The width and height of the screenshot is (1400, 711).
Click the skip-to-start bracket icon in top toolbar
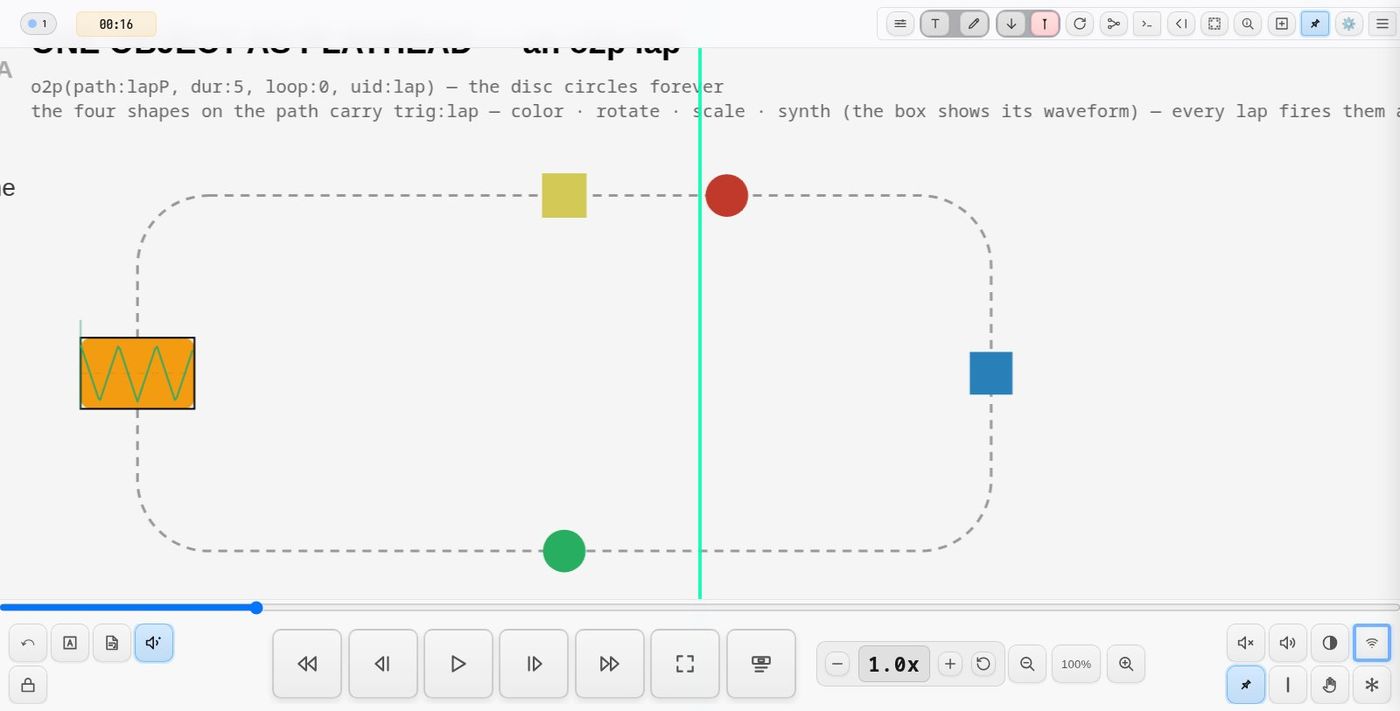[x=1181, y=24]
